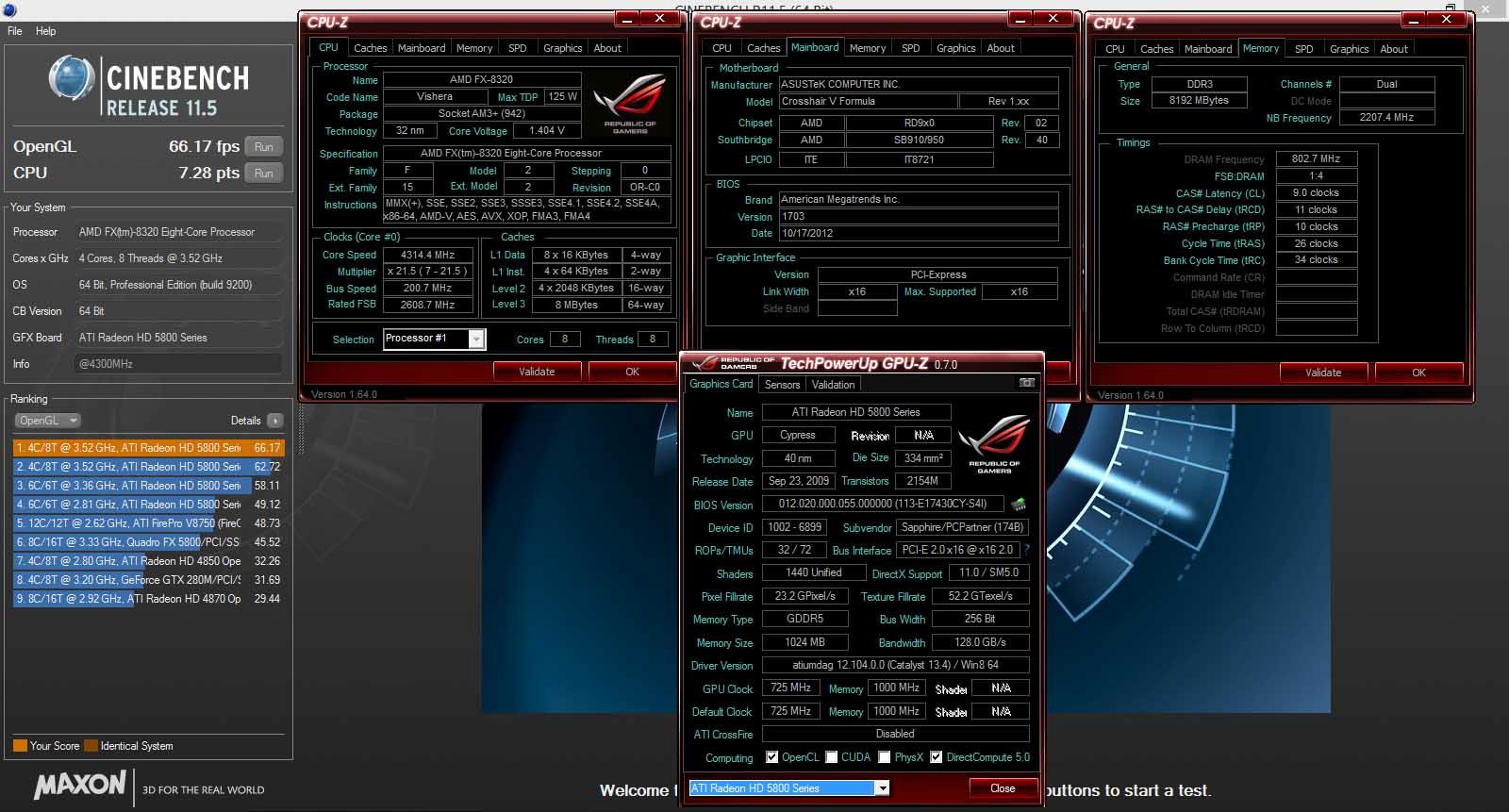This screenshot has width=1509, height=812.
Task: Click the NB Frequency value 2207.4 MHz
Action: (x=1386, y=118)
